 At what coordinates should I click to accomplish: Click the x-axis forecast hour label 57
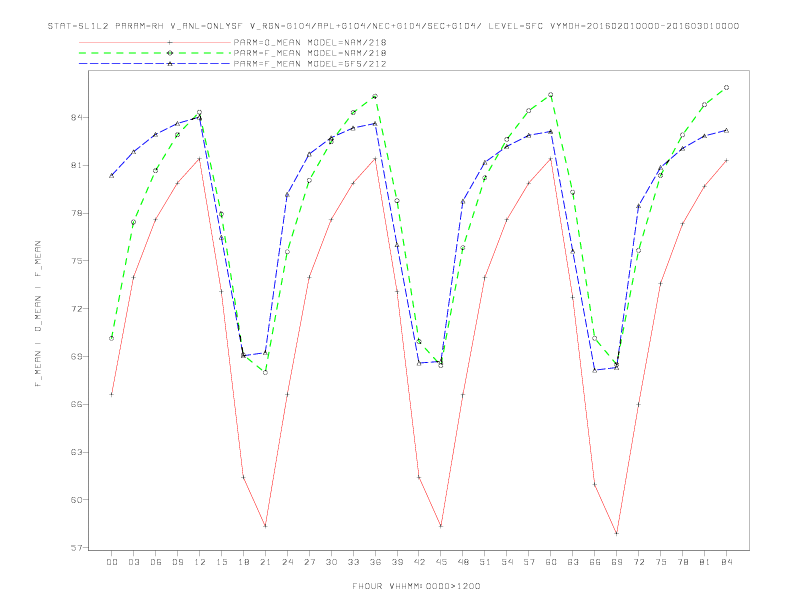[x=529, y=562]
